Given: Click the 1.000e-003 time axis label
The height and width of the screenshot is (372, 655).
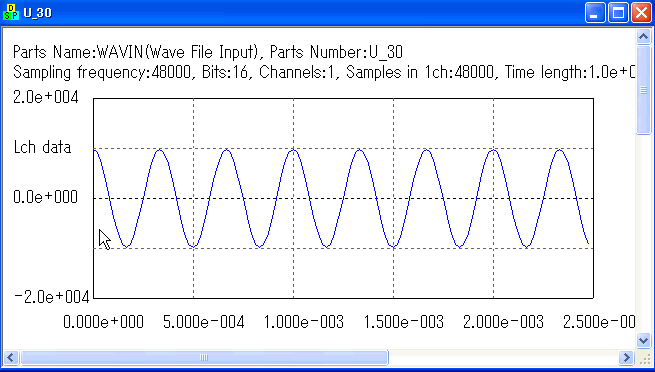Looking at the screenshot, I should click(304, 322).
